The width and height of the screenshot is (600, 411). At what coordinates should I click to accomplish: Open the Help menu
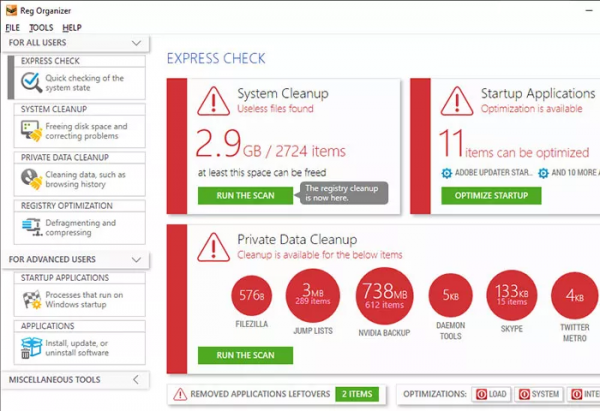[72, 27]
